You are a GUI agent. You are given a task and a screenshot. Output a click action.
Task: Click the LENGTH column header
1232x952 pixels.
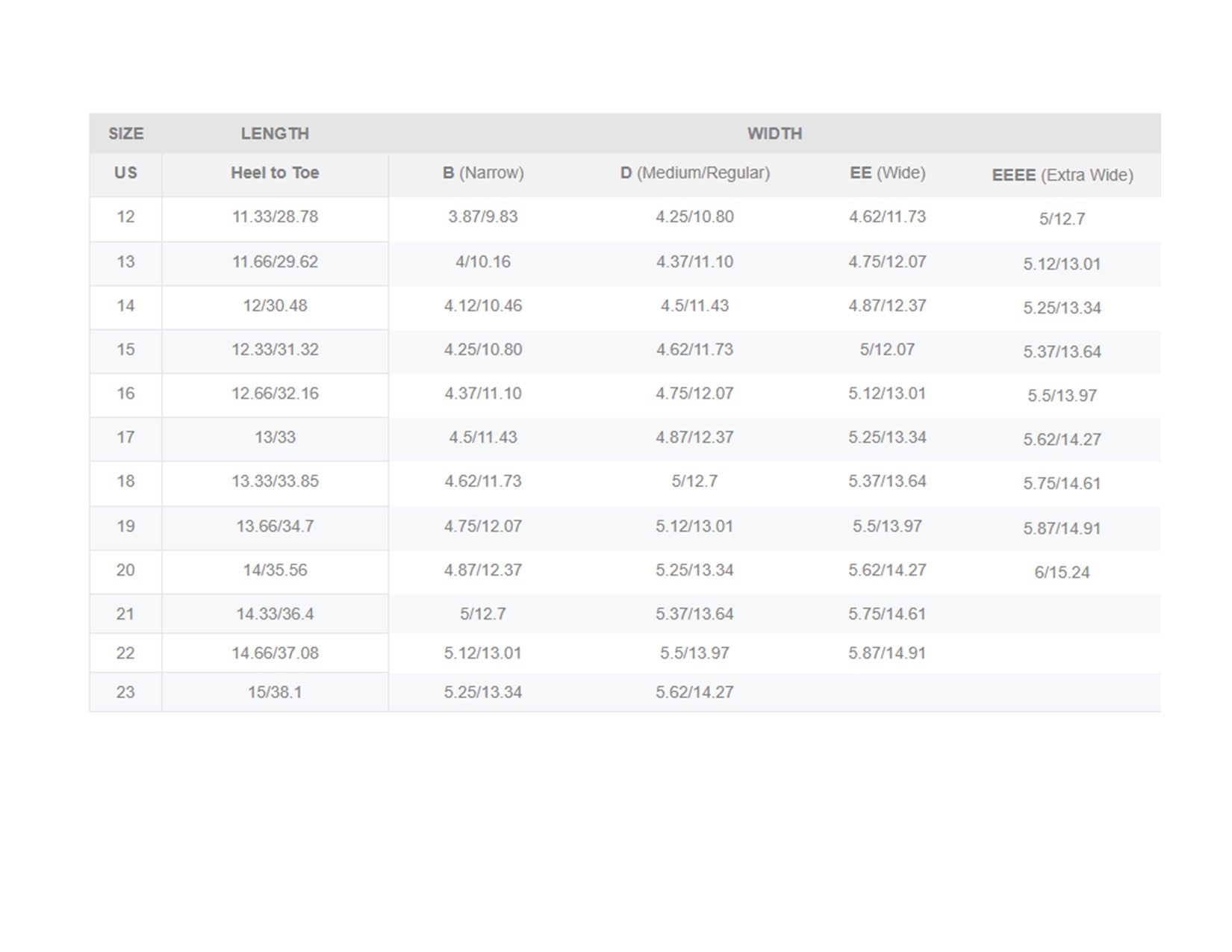coord(275,134)
